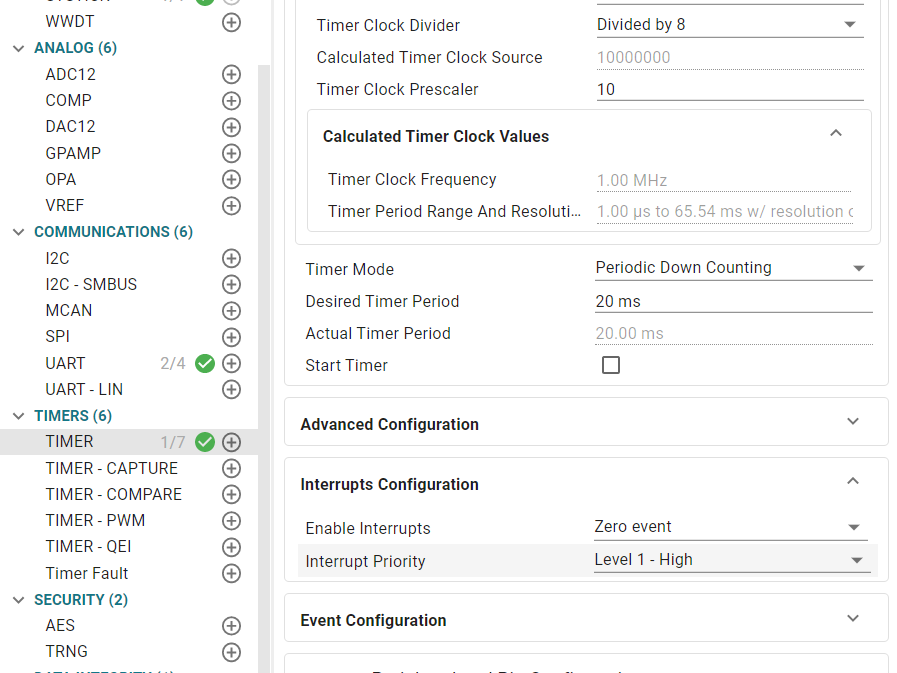Add a DAC12 module instance

pos(231,127)
